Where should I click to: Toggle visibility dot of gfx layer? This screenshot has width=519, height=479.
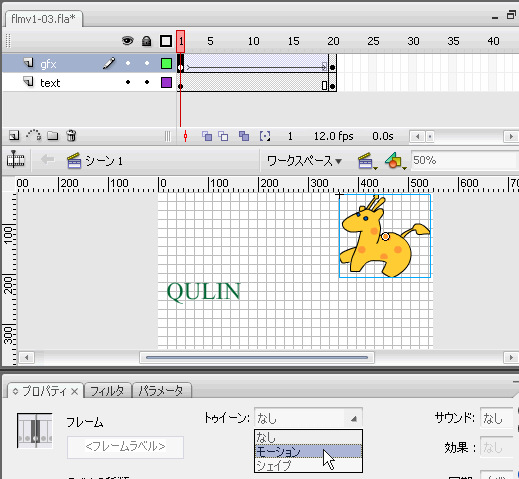128,63
